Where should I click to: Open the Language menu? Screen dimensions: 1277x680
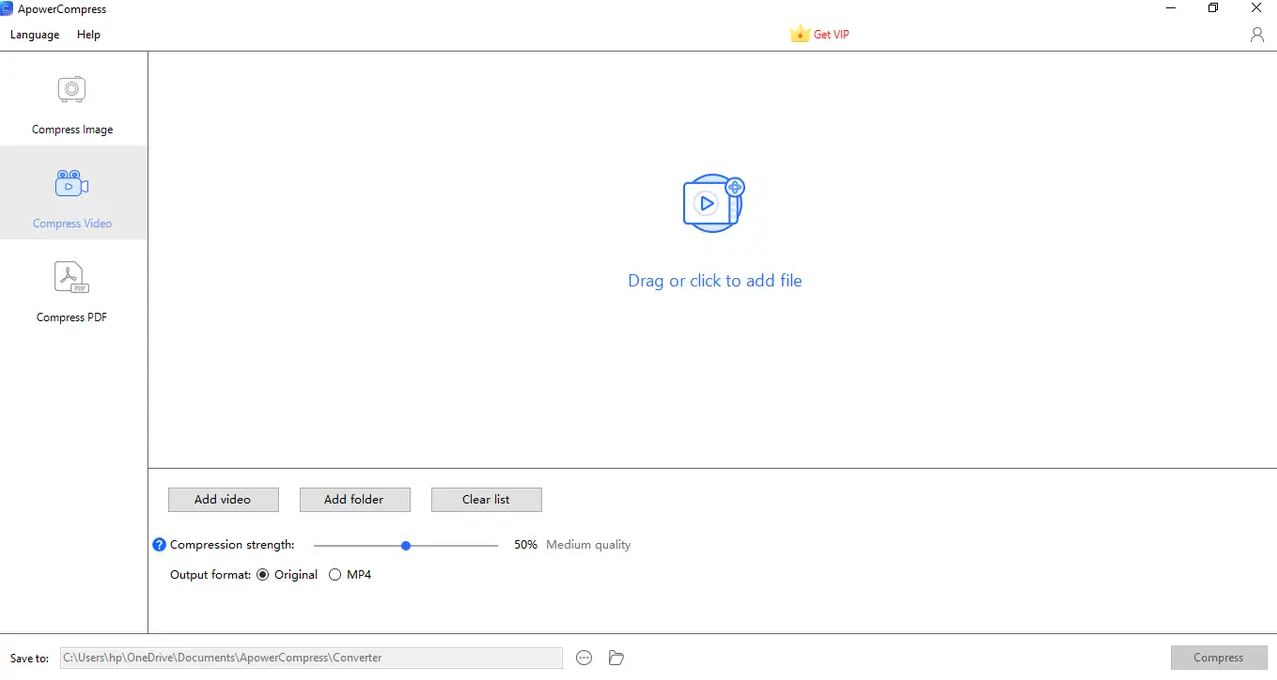point(35,35)
